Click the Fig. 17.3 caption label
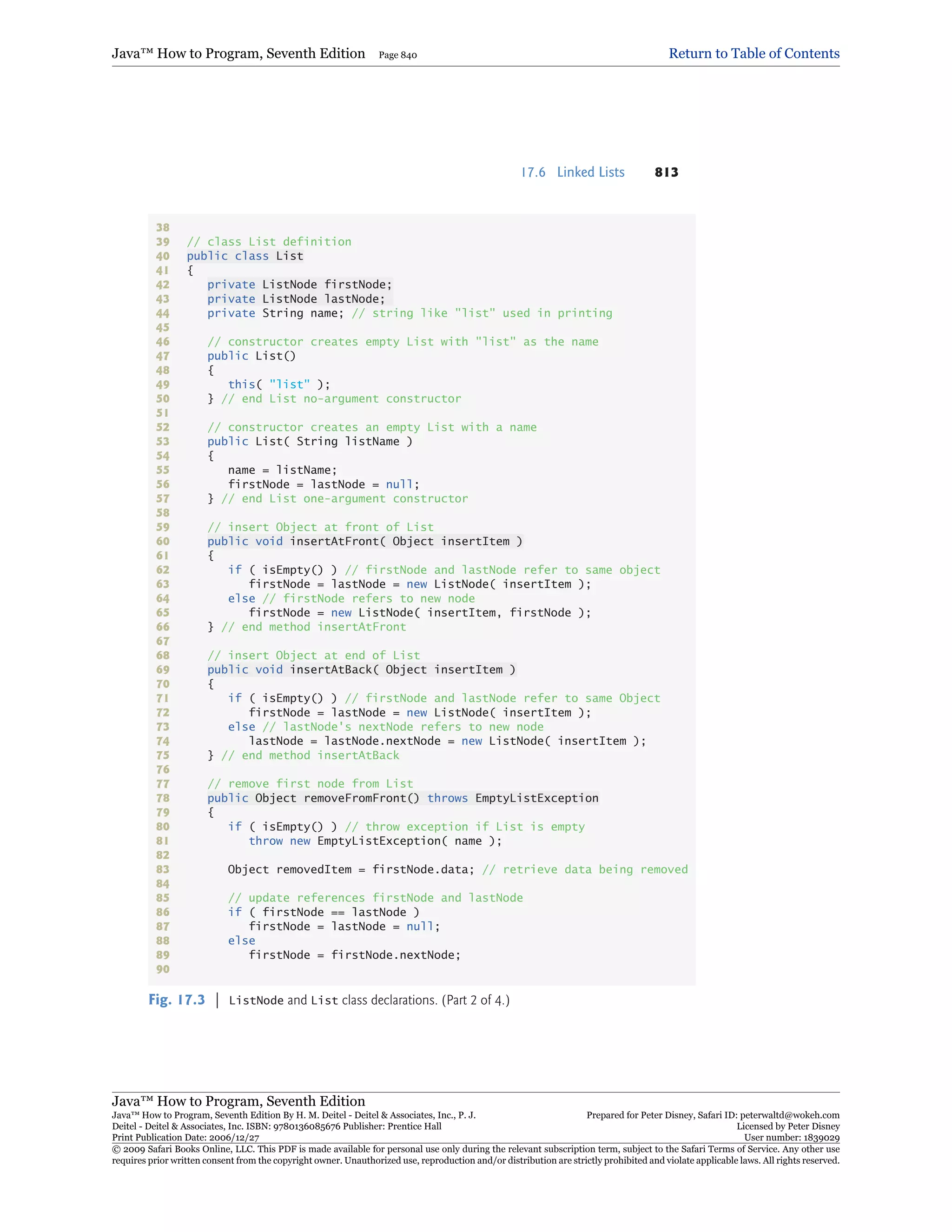Viewport: 952px width, 1232px height. point(177,1000)
